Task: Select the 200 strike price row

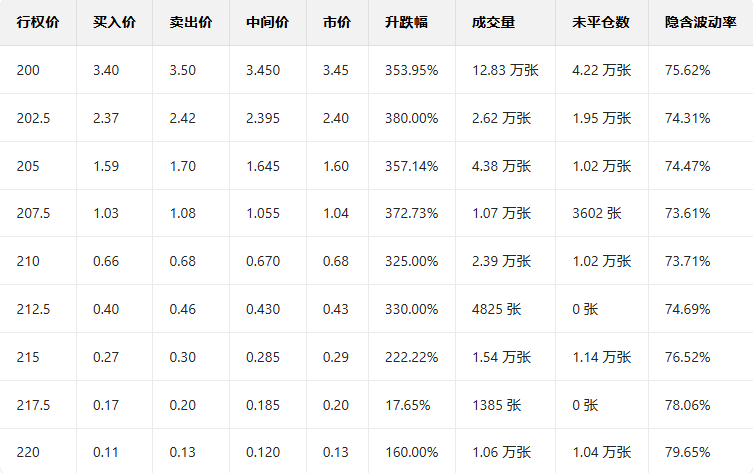Action: (x=29, y=70)
